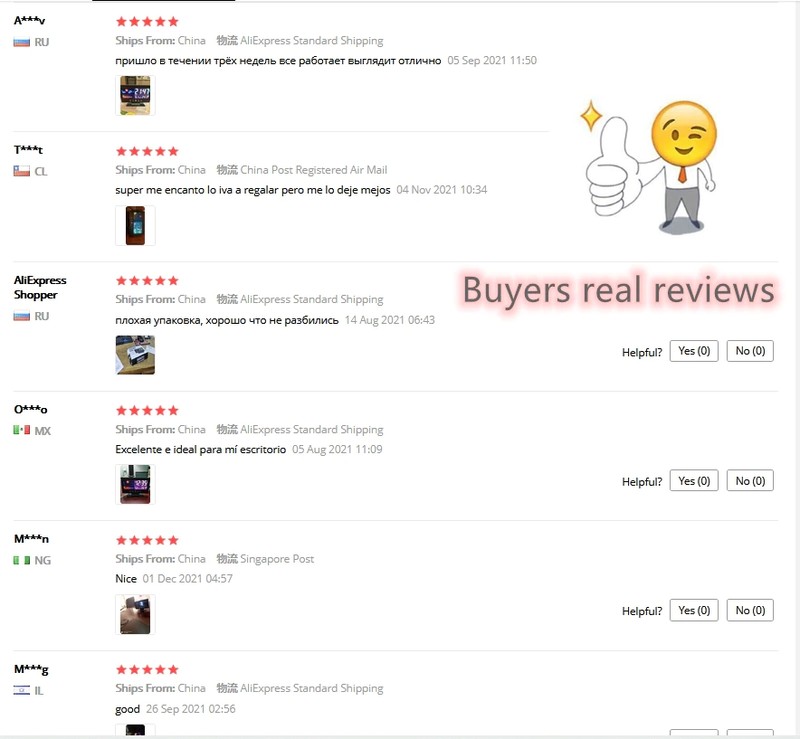
Task: Select the reviewer name M***g
Action: tap(31, 669)
